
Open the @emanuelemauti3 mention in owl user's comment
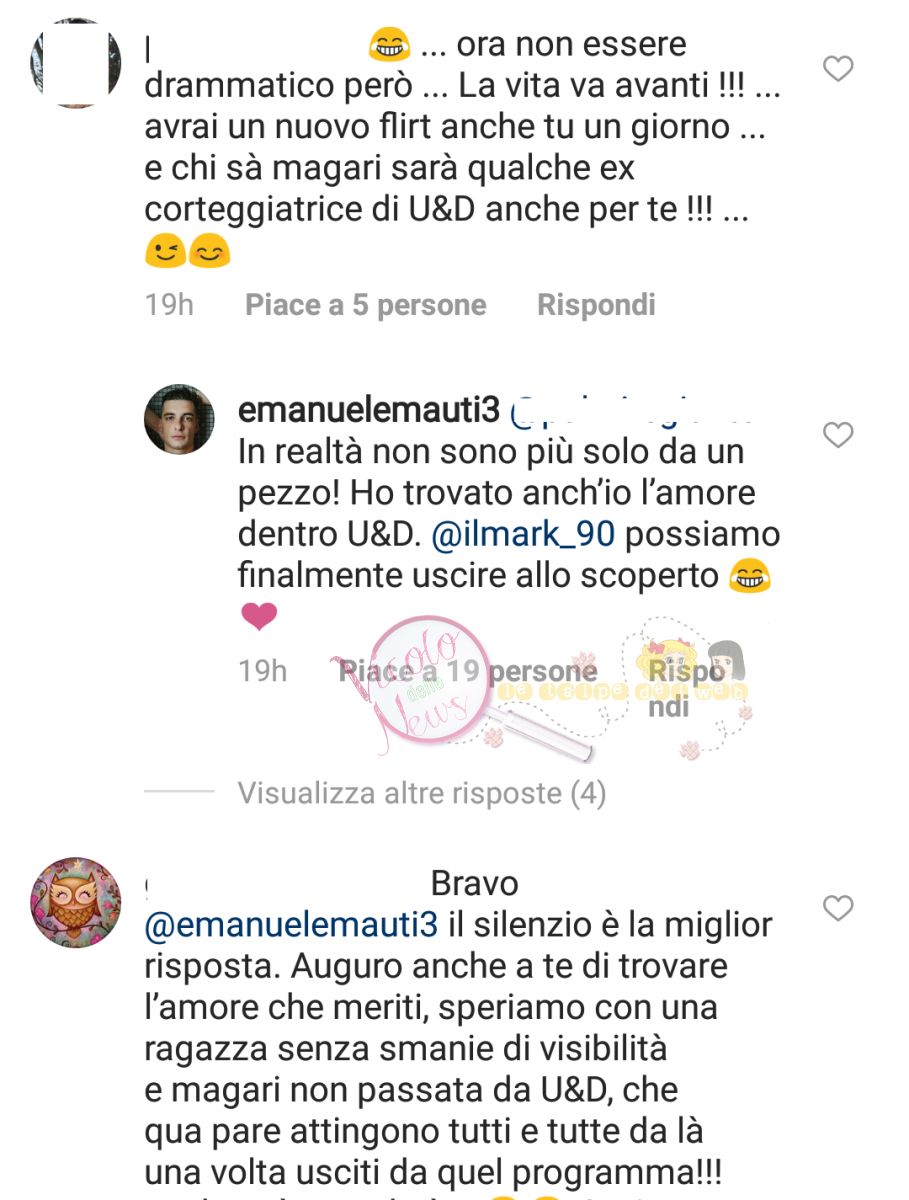[292, 925]
